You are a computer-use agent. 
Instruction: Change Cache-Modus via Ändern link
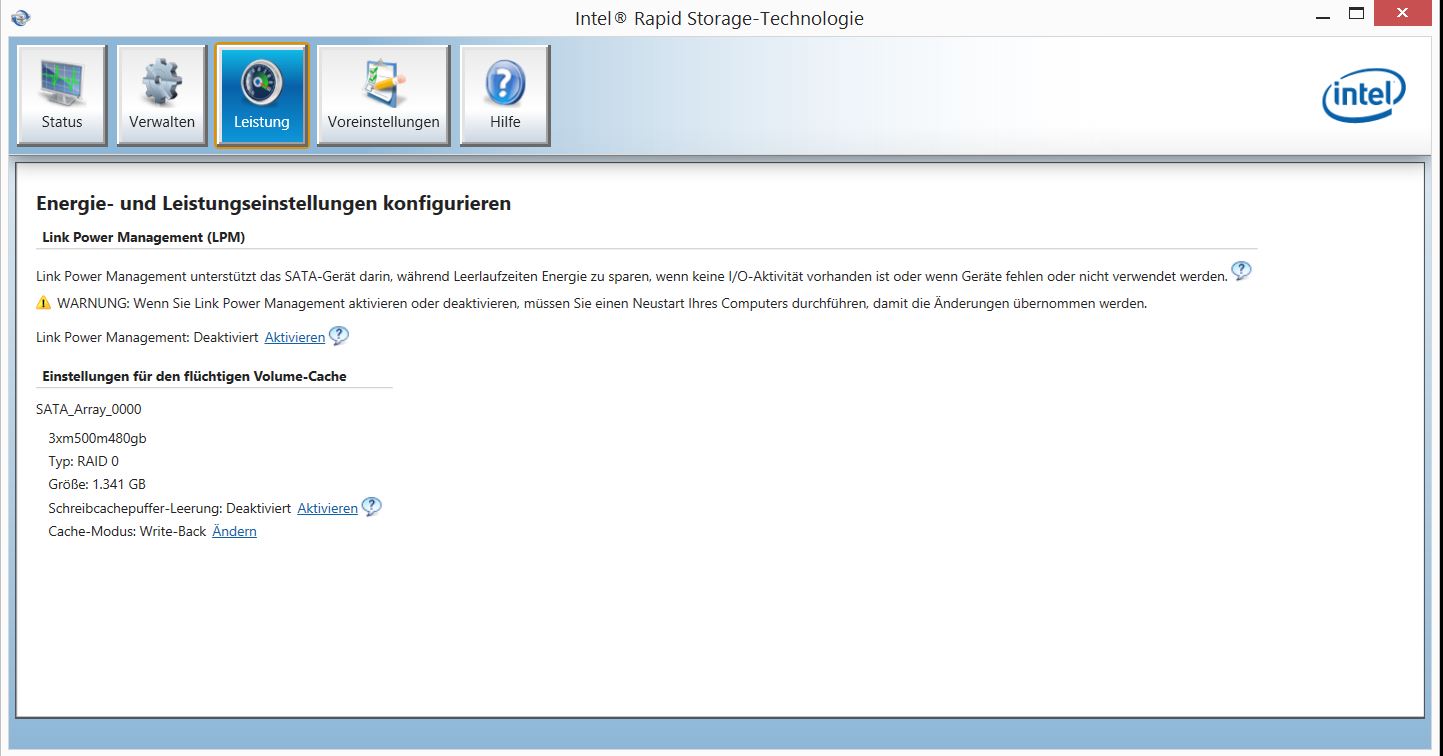[235, 532]
